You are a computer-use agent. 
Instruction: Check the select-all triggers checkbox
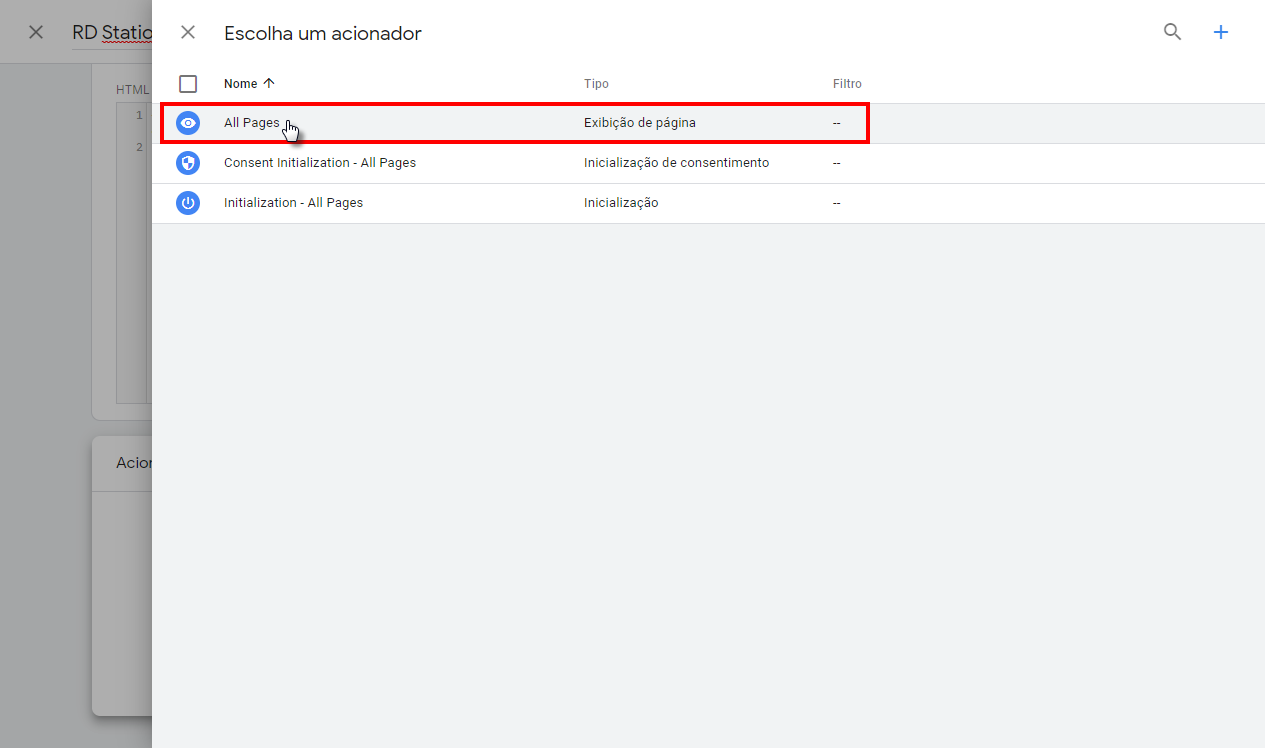(187, 83)
